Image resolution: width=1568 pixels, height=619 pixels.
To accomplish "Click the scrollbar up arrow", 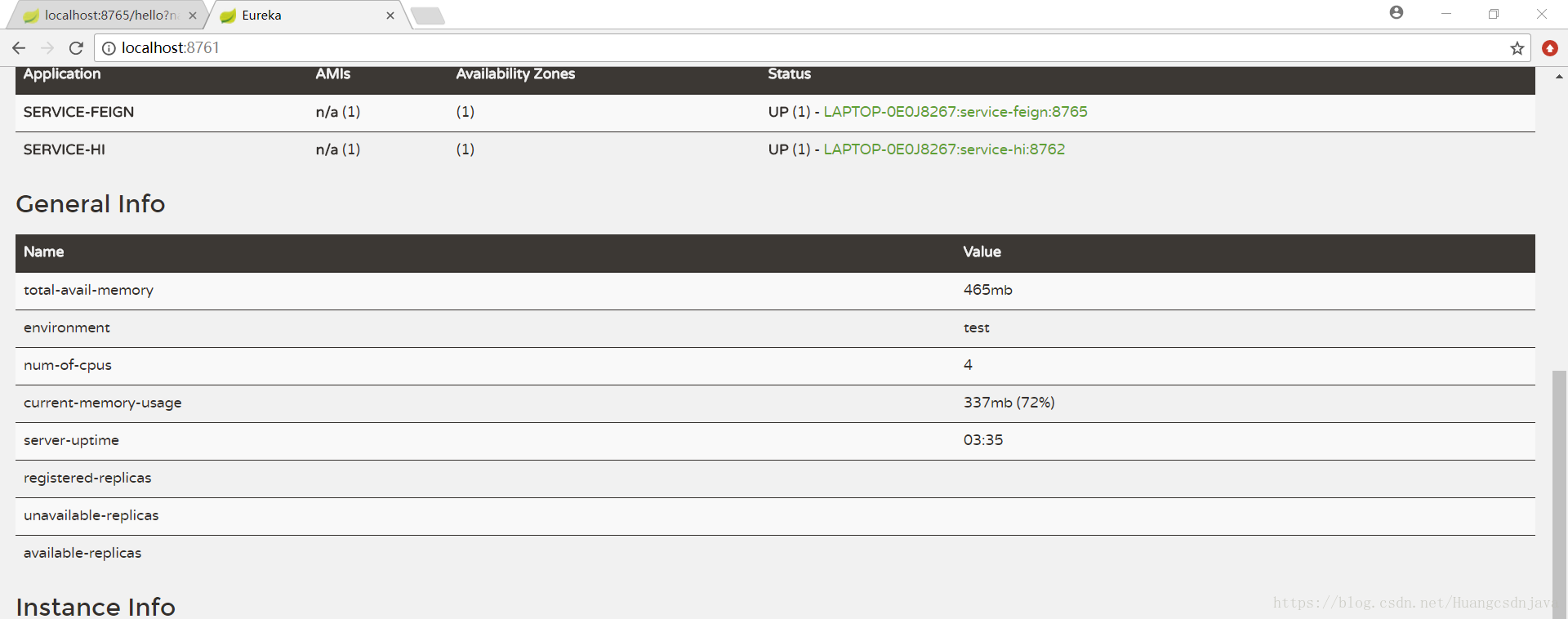I will 1559,77.
